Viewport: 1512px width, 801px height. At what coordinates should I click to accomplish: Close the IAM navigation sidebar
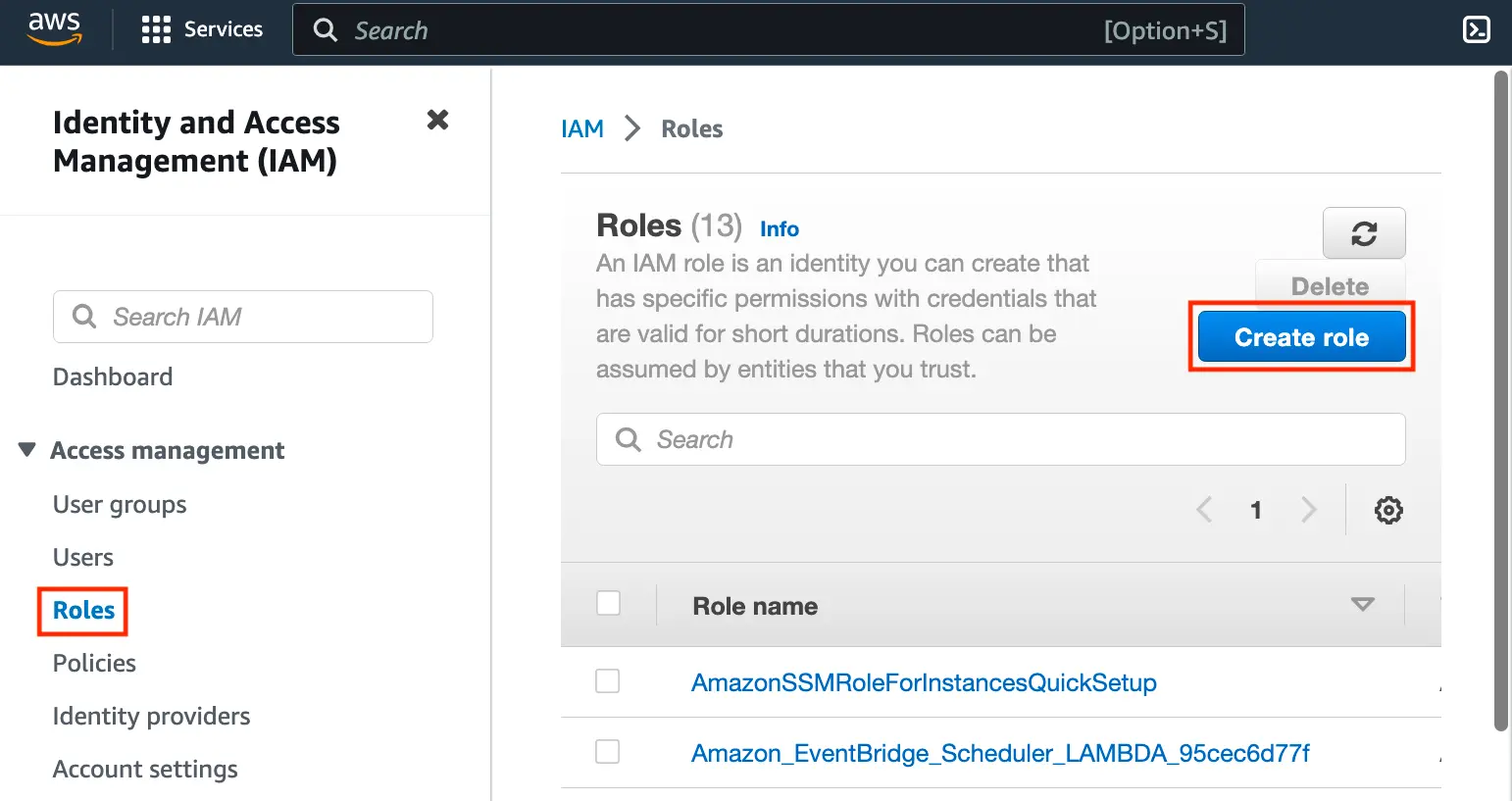437,121
